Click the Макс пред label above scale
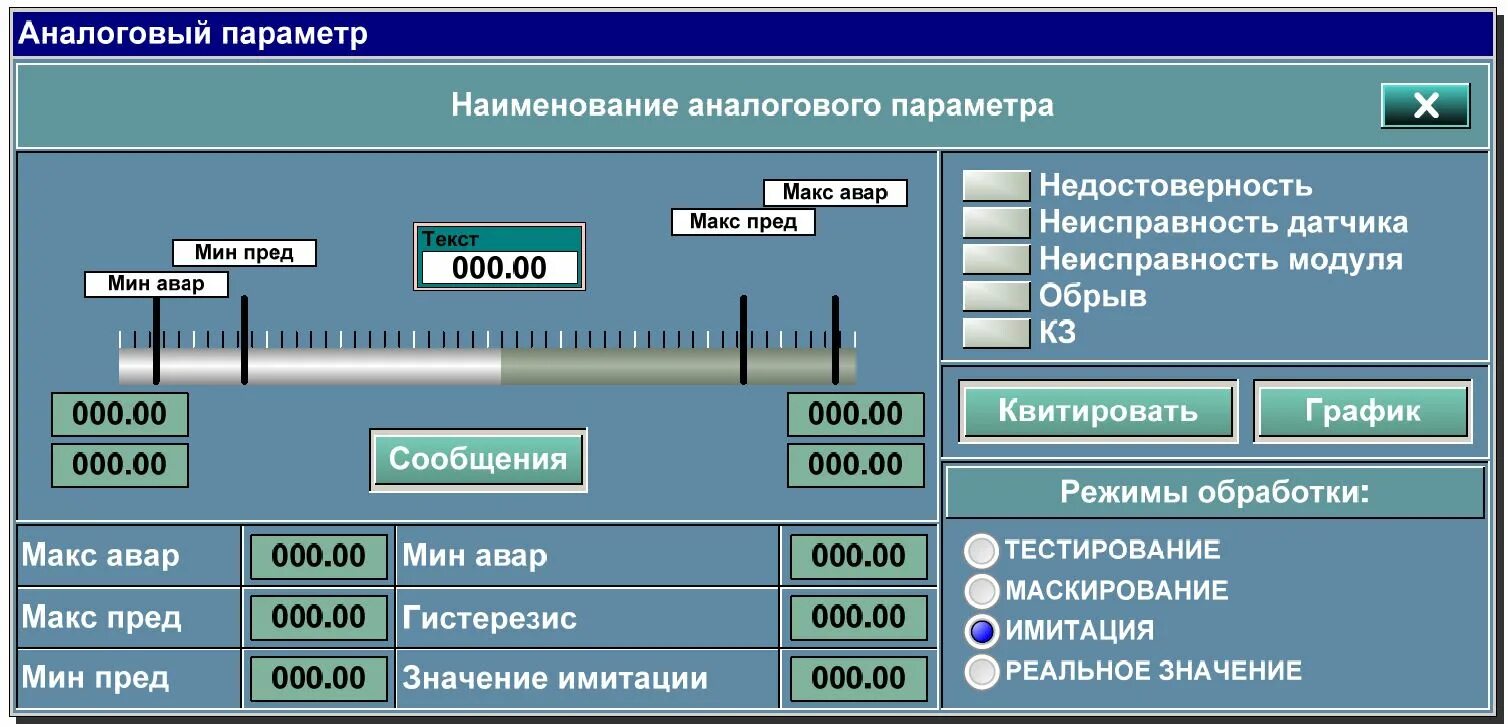The height and width of the screenshot is (727, 1508). click(743, 222)
